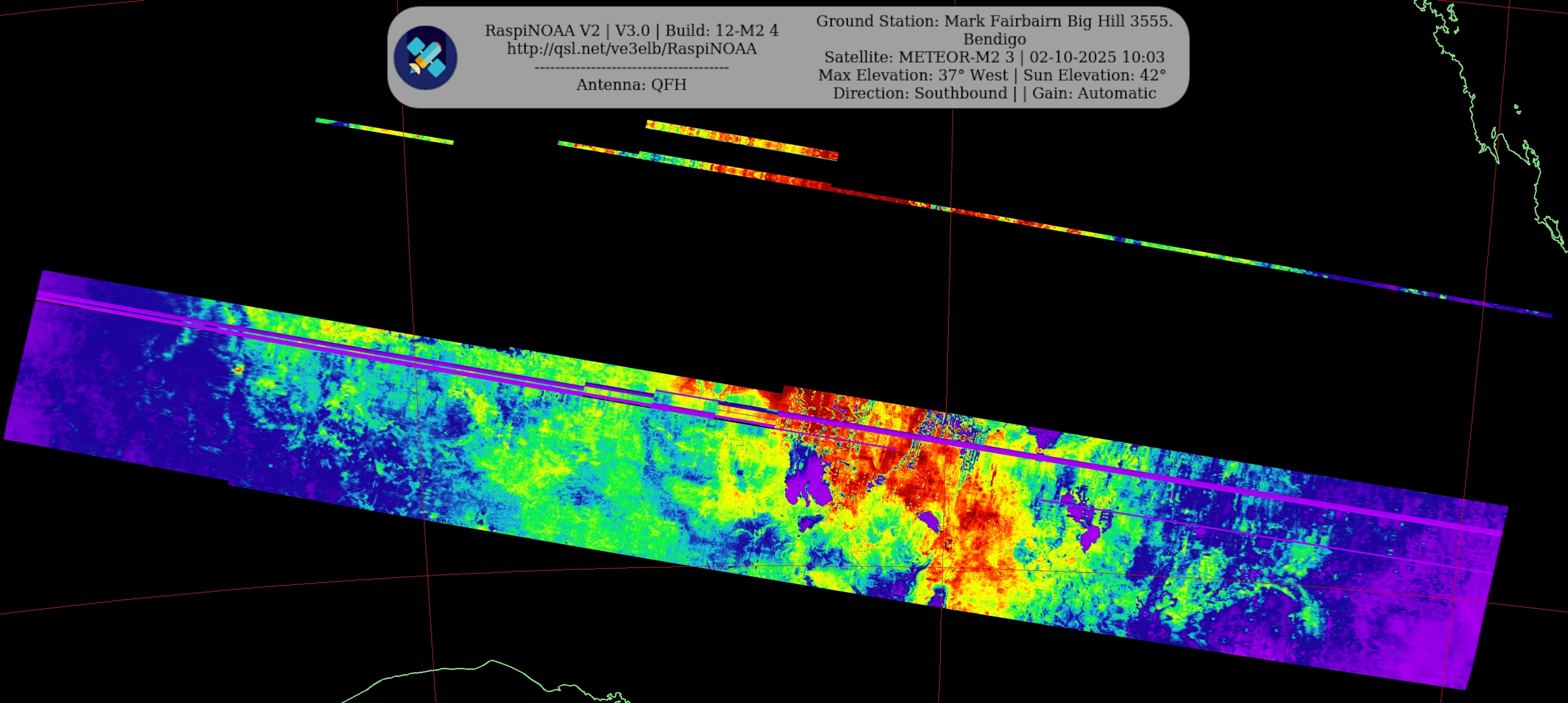Open the qsl.net RaspiNOAA URL link
The width and height of the screenshot is (1568, 703).
coord(631,49)
